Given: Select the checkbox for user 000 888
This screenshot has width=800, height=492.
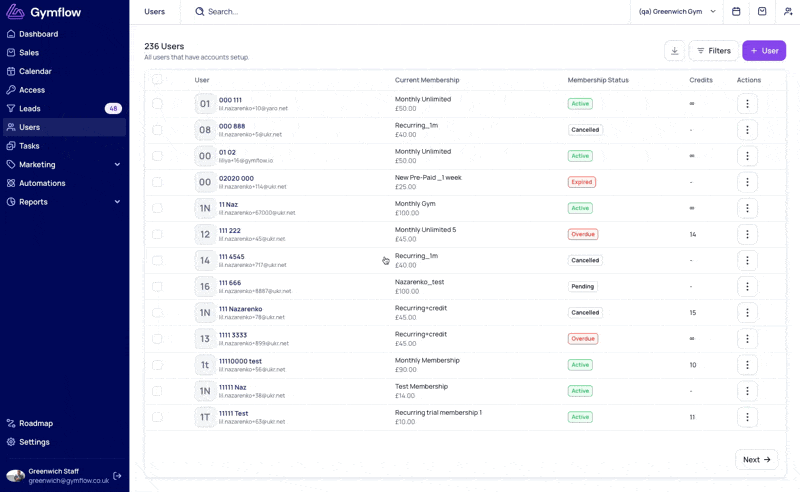Looking at the screenshot, I should (x=157, y=130).
